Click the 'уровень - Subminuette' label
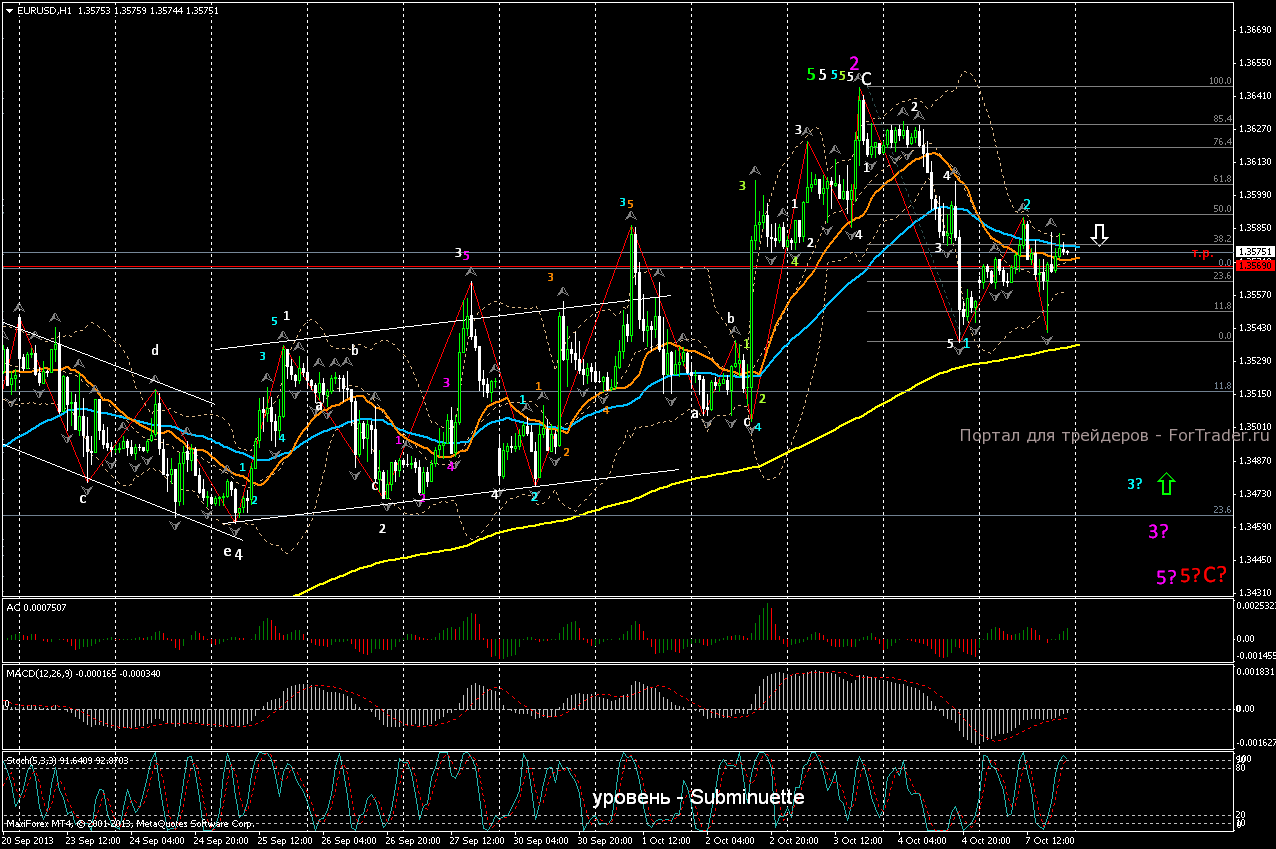The image size is (1276, 849). (x=698, y=798)
